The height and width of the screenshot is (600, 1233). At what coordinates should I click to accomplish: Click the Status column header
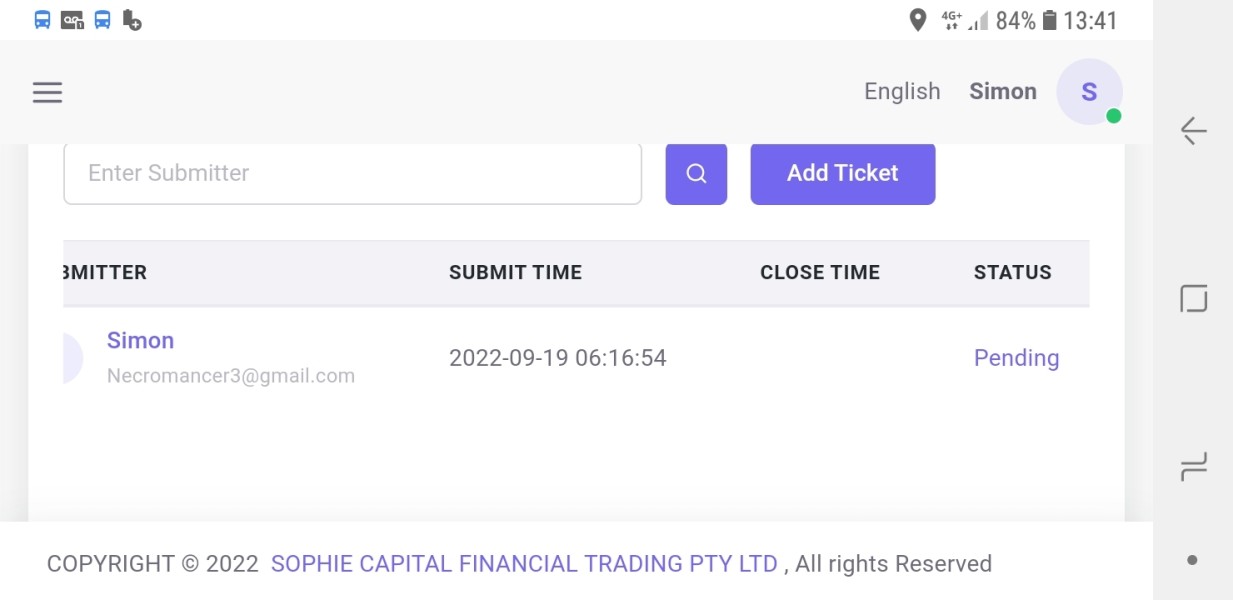pos(1012,273)
